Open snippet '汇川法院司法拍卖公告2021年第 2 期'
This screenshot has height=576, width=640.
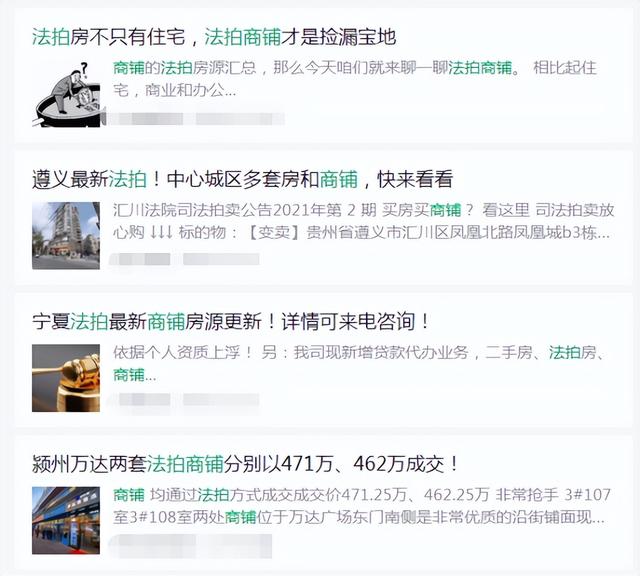click(x=363, y=221)
